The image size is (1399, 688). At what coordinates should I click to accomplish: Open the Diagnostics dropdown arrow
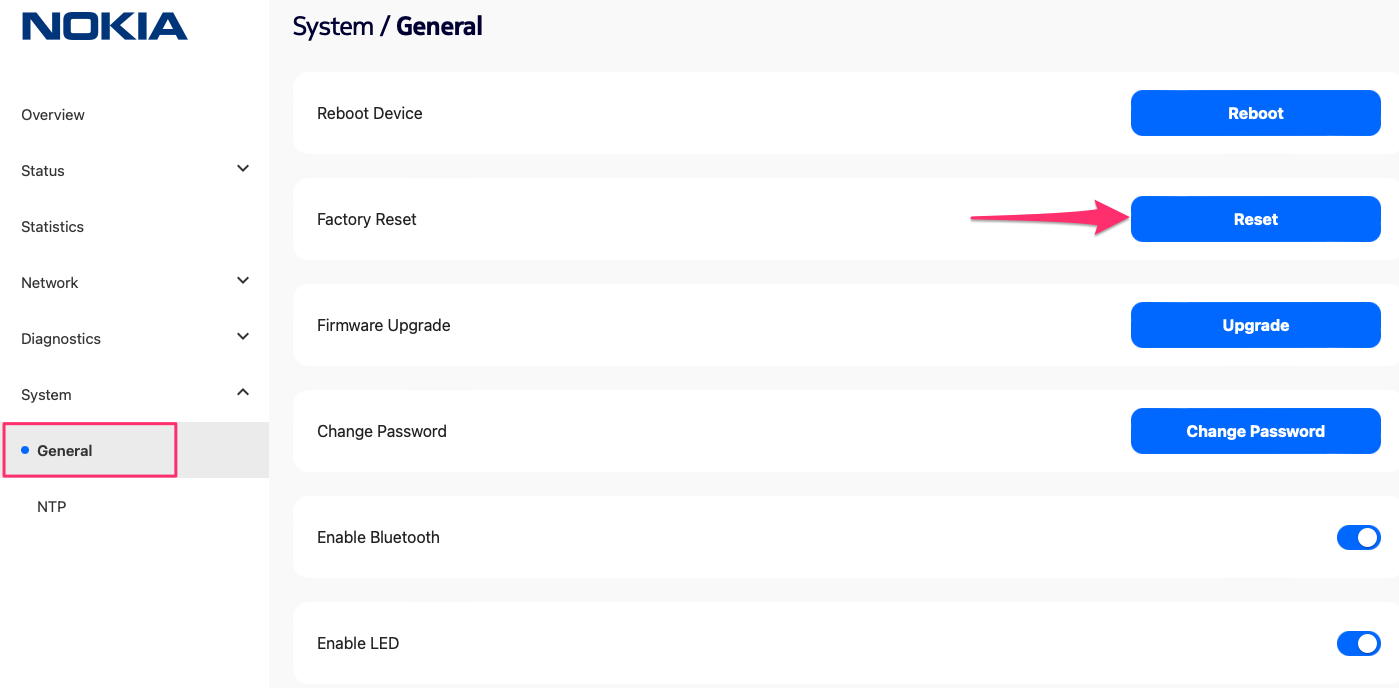coord(242,336)
